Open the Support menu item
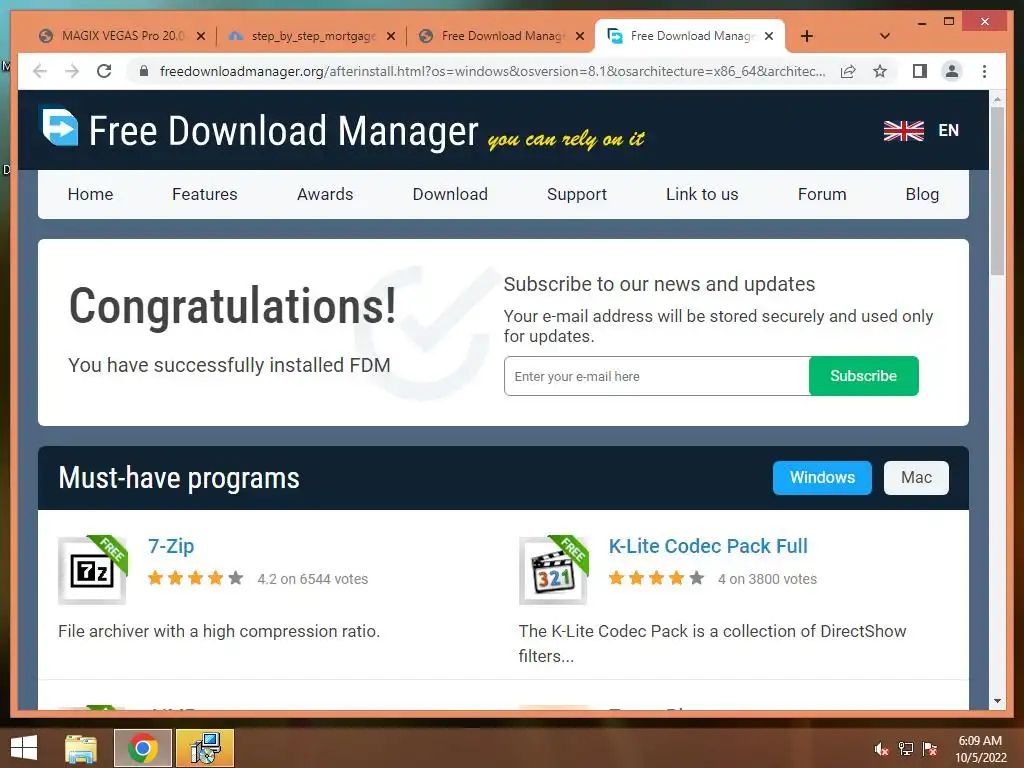 tap(577, 194)
